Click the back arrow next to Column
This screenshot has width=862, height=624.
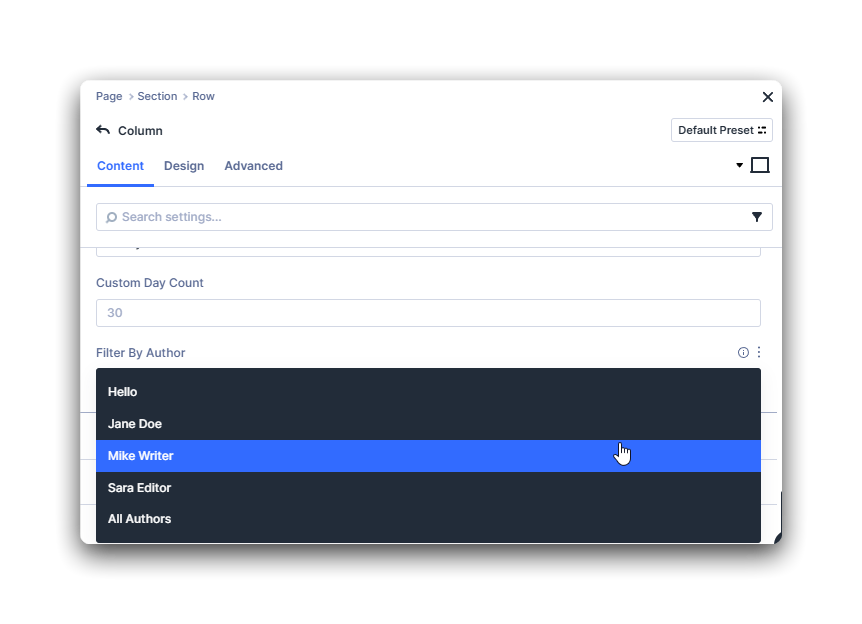(x=102, y=130)
